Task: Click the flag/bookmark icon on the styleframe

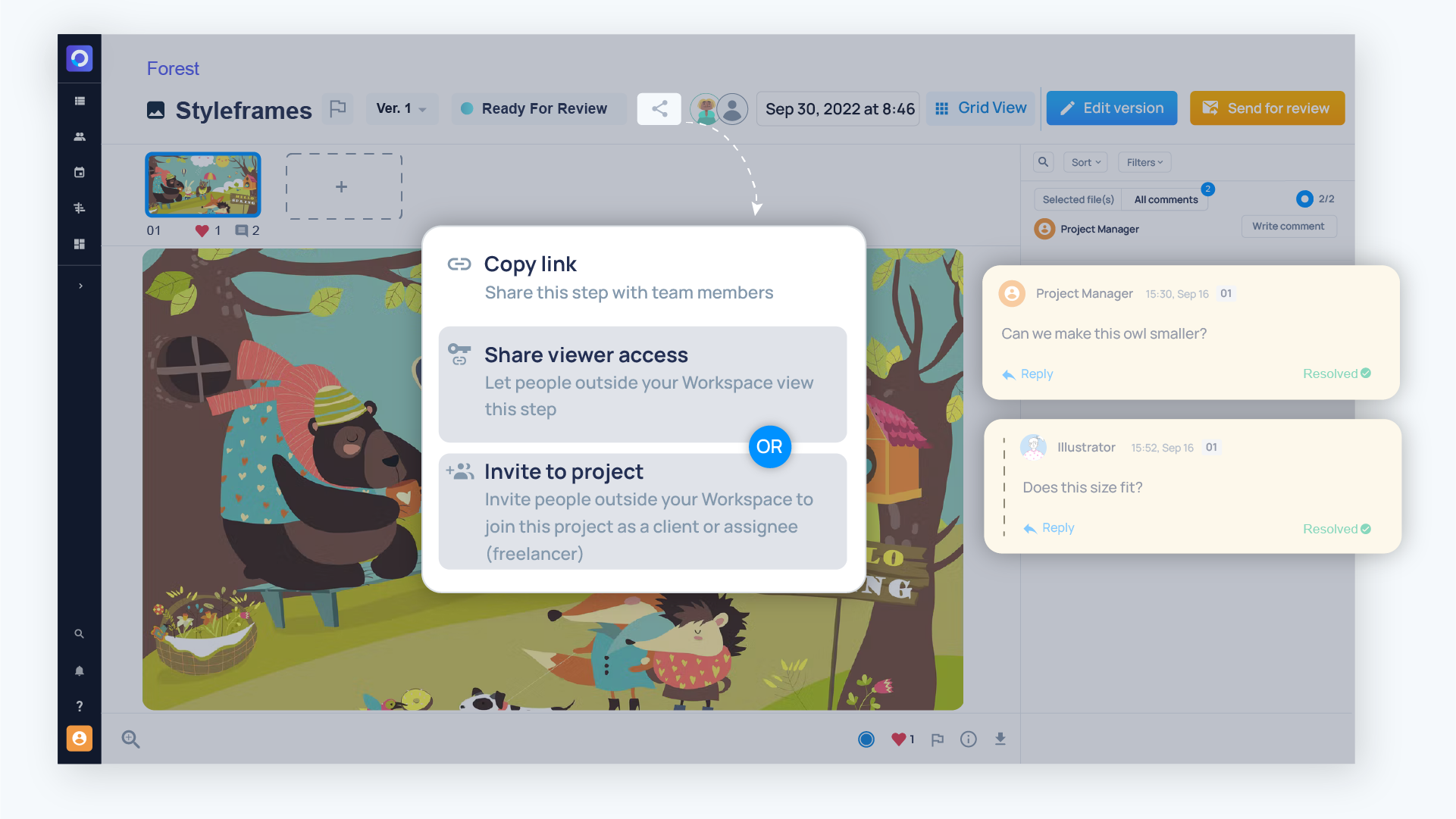Action: pyautogui.click(x=936, y=739)
